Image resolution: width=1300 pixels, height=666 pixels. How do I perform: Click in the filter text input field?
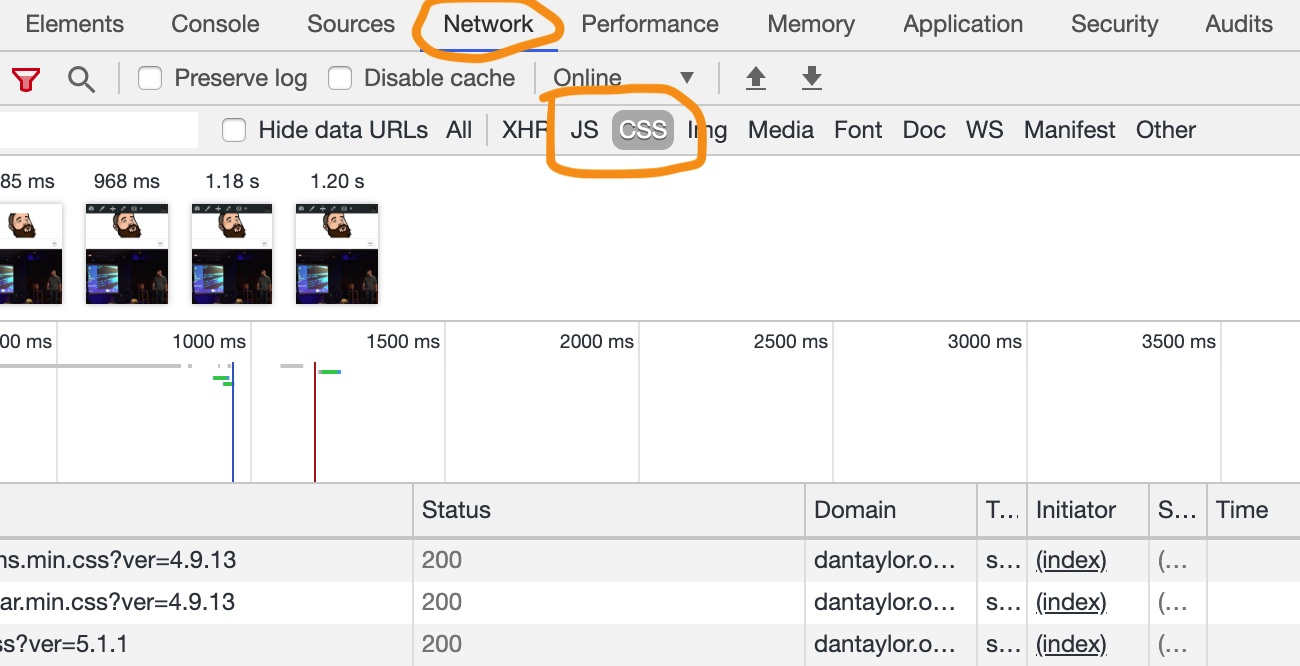pos(98,130)
